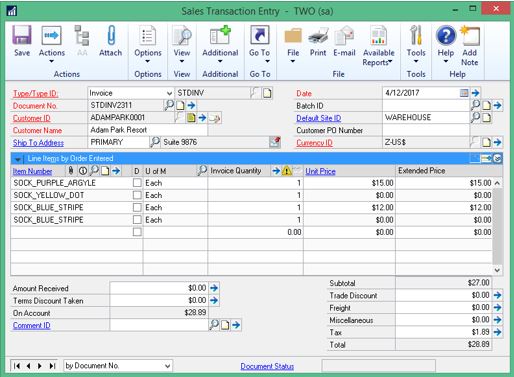Collapse the Line Items by Order Entered arrow
Image resolution: width=514 pixels, height=377 pixels.
tap(18, 159)
